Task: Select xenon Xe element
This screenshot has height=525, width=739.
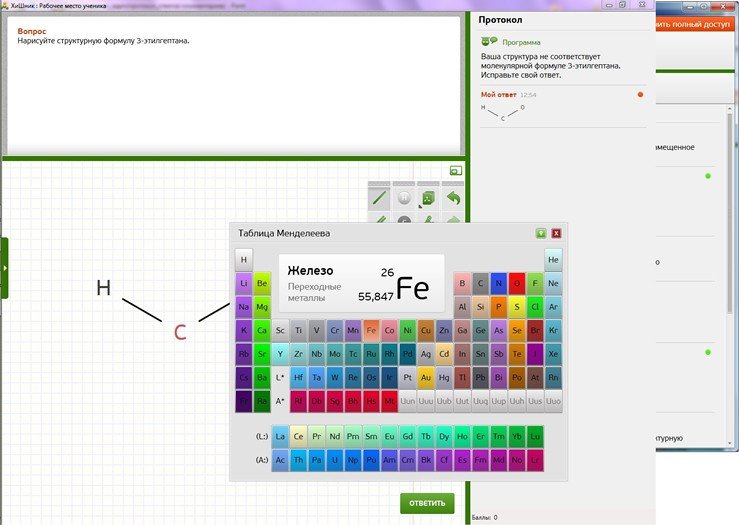Action: (553, 354)
